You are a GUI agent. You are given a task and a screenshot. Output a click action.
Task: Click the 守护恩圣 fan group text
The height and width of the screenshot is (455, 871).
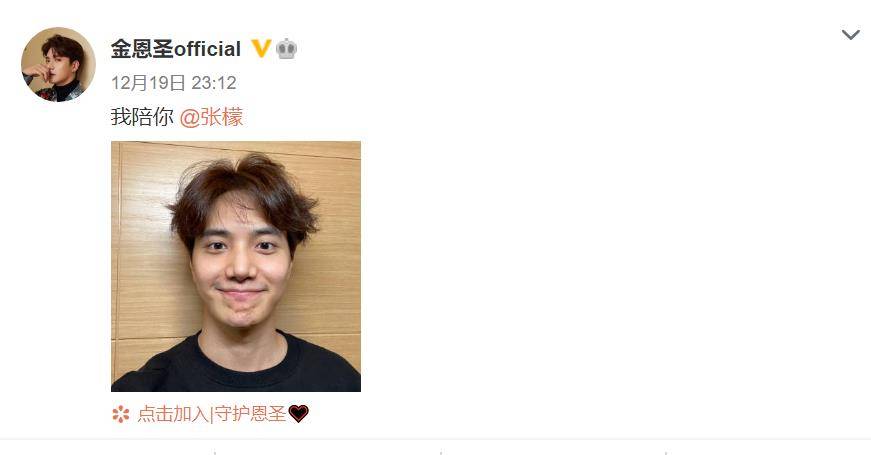point(250,414)
